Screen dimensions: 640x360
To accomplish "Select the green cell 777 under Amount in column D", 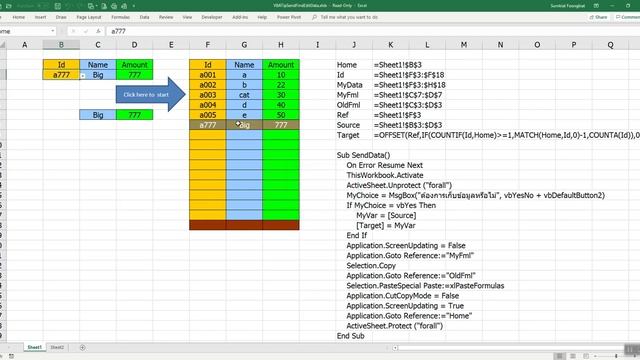I will [134, 75].
